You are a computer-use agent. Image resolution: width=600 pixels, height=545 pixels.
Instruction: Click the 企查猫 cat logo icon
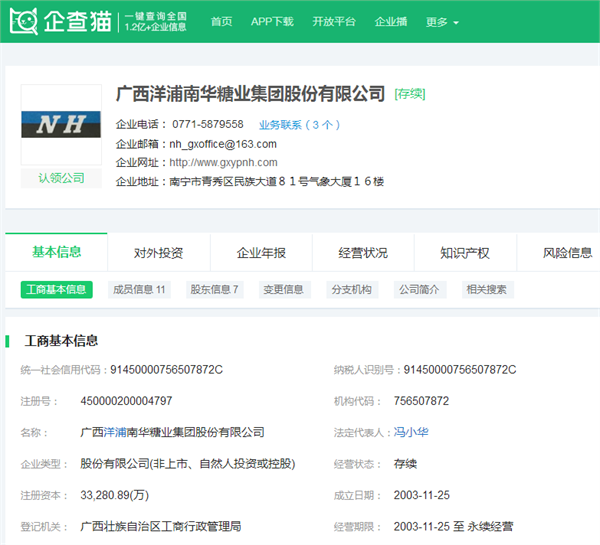pyautogui.click(x=24, y=21)
